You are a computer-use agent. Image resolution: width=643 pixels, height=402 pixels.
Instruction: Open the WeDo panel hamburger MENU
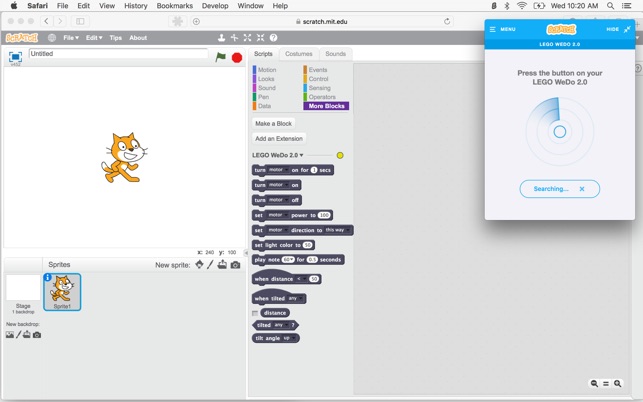pyautogui.click(x=502, y=29)
